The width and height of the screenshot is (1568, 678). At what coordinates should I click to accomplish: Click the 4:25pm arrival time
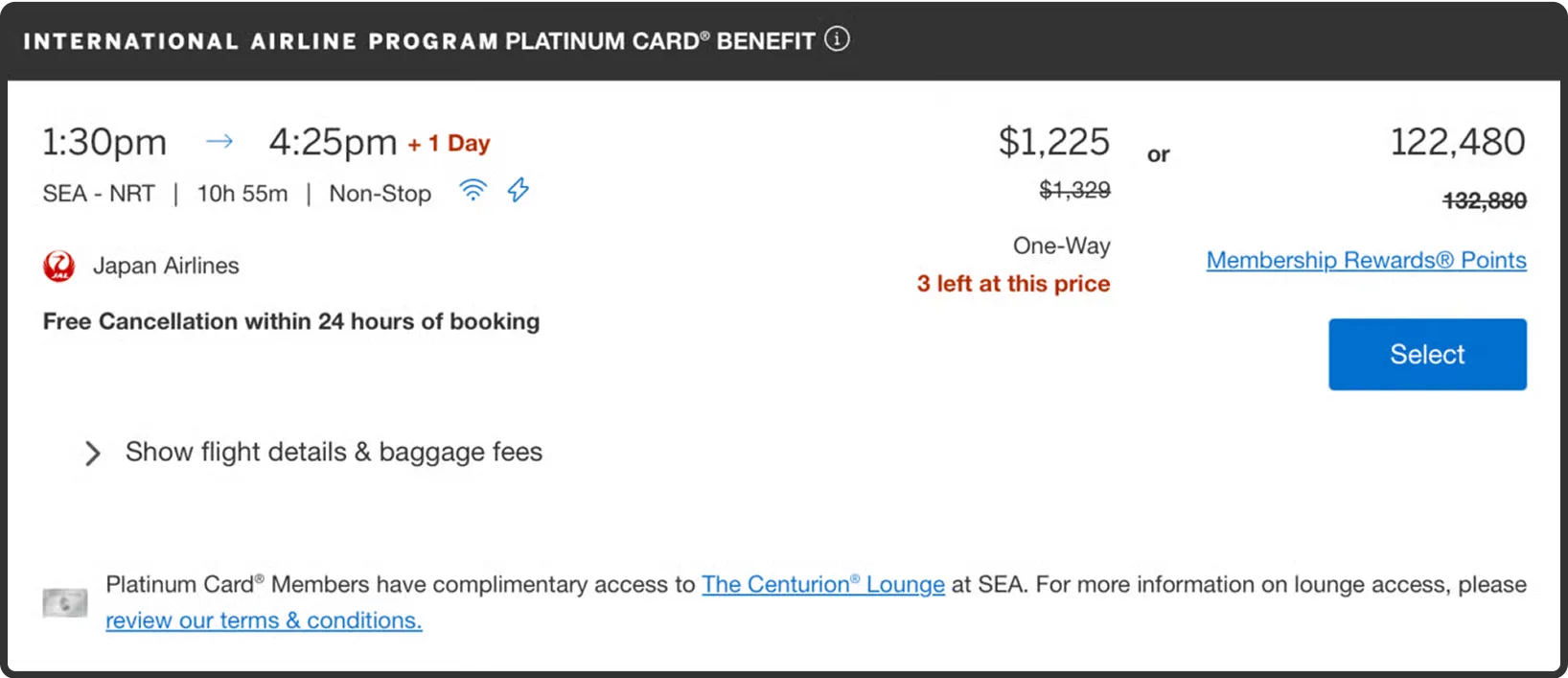[333, 142]
